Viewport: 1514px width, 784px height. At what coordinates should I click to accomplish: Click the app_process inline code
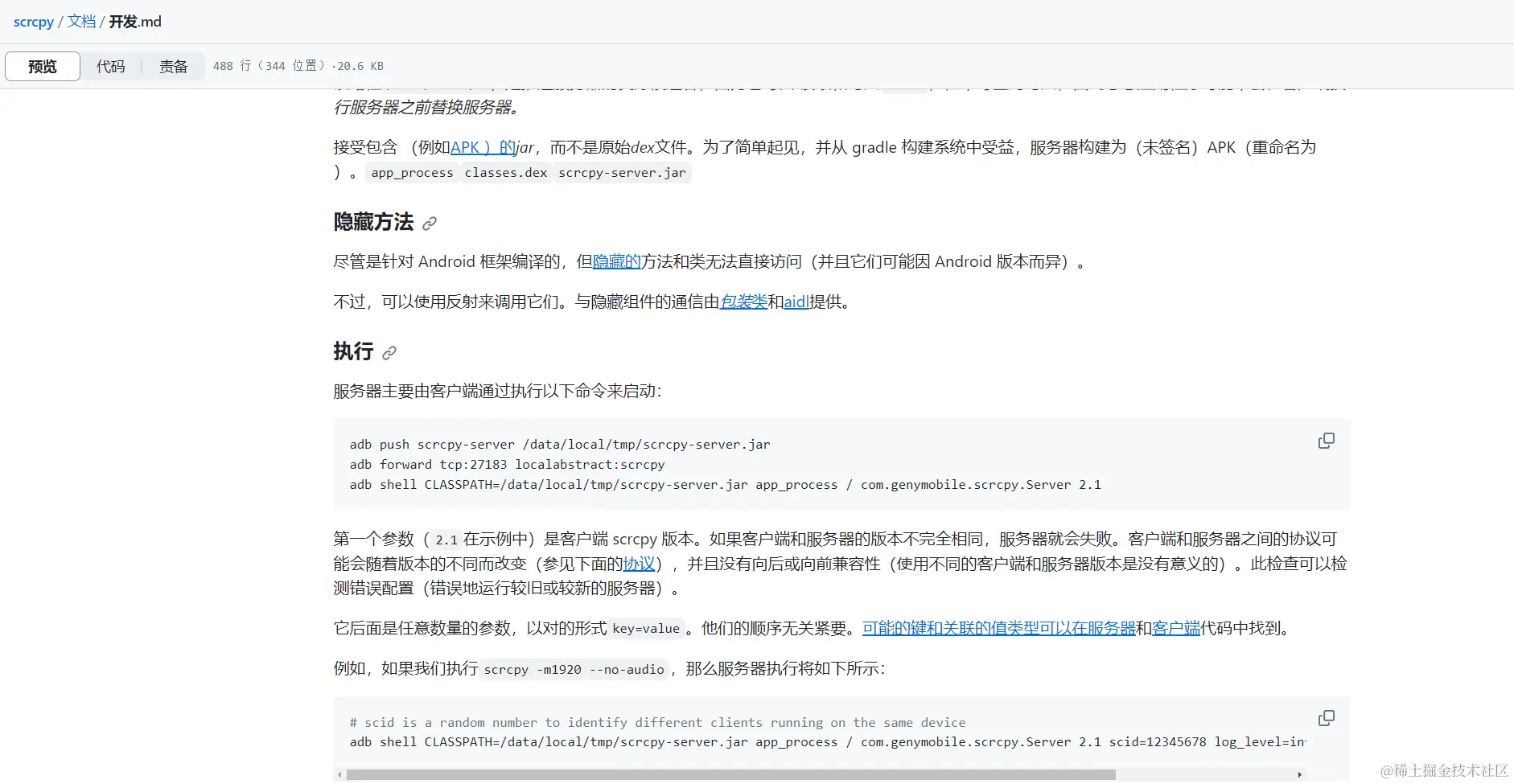point(412,173)
